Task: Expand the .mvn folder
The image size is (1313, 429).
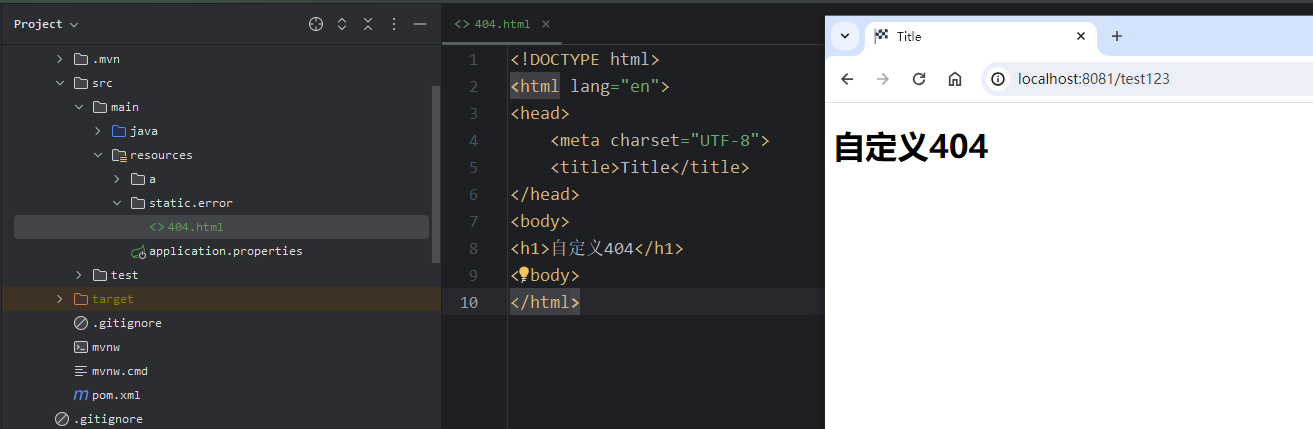Action: pyautogui.click(x=60, y=59)
